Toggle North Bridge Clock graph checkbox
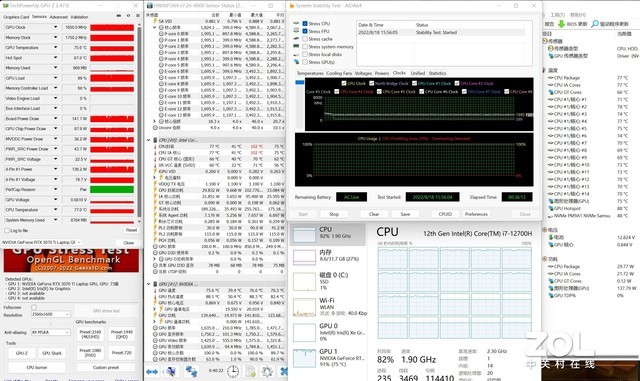The height and width of the screenshot is (381, 640). coord(371,83)
